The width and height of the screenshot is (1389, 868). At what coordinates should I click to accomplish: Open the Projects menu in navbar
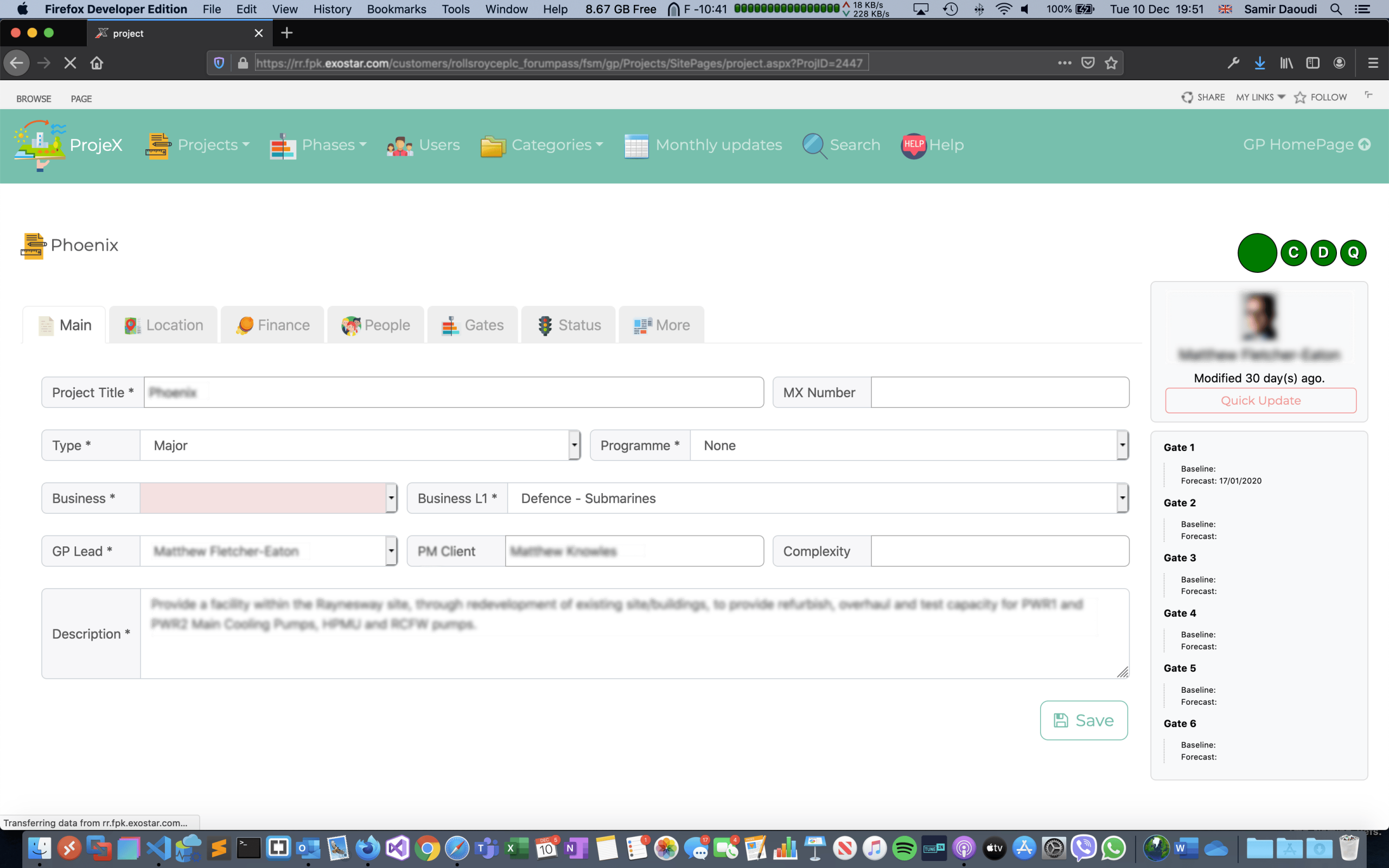click(198, 145)
